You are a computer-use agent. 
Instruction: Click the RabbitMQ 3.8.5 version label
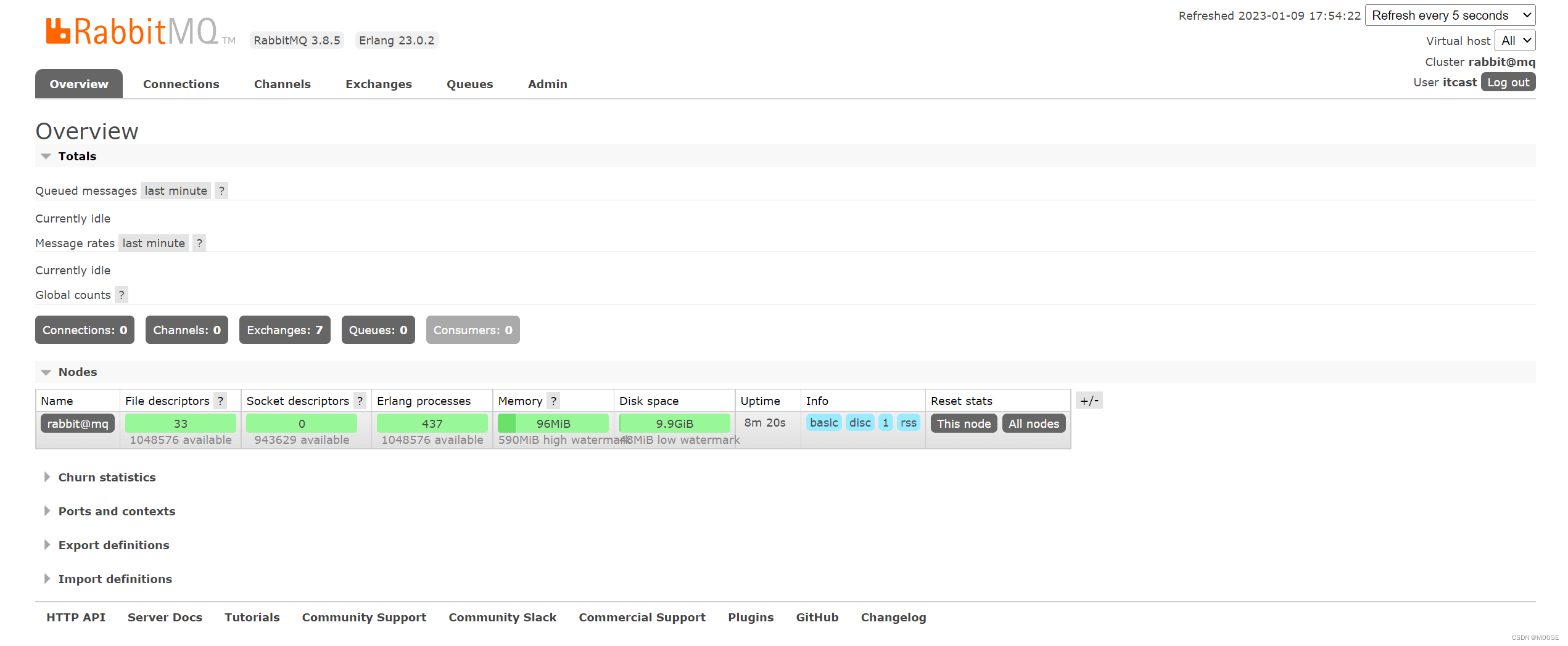(x=297, y=40)
